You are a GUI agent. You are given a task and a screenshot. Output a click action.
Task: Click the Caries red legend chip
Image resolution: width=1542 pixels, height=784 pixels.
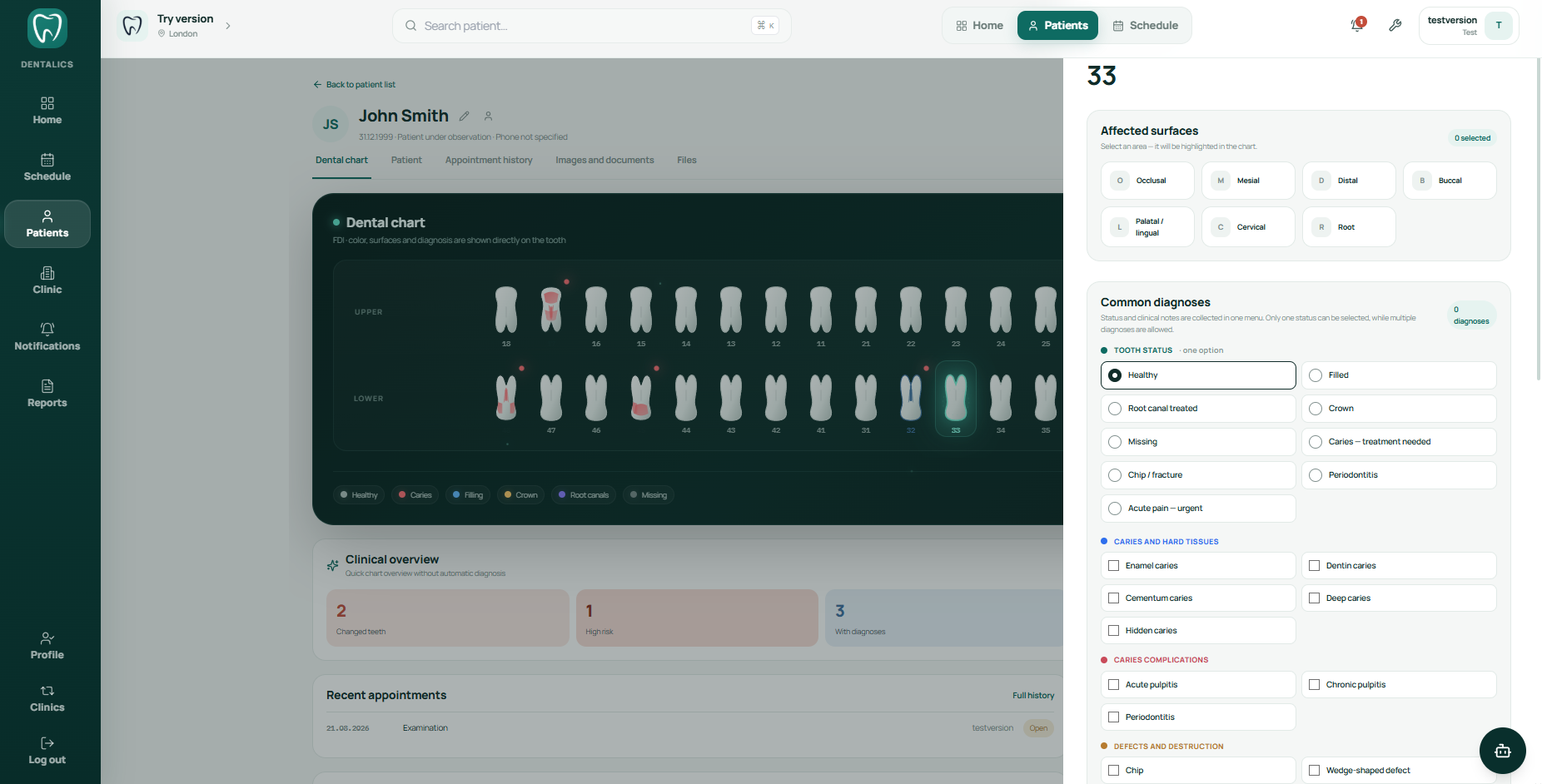pyautogui.click(x=415, y=495)
